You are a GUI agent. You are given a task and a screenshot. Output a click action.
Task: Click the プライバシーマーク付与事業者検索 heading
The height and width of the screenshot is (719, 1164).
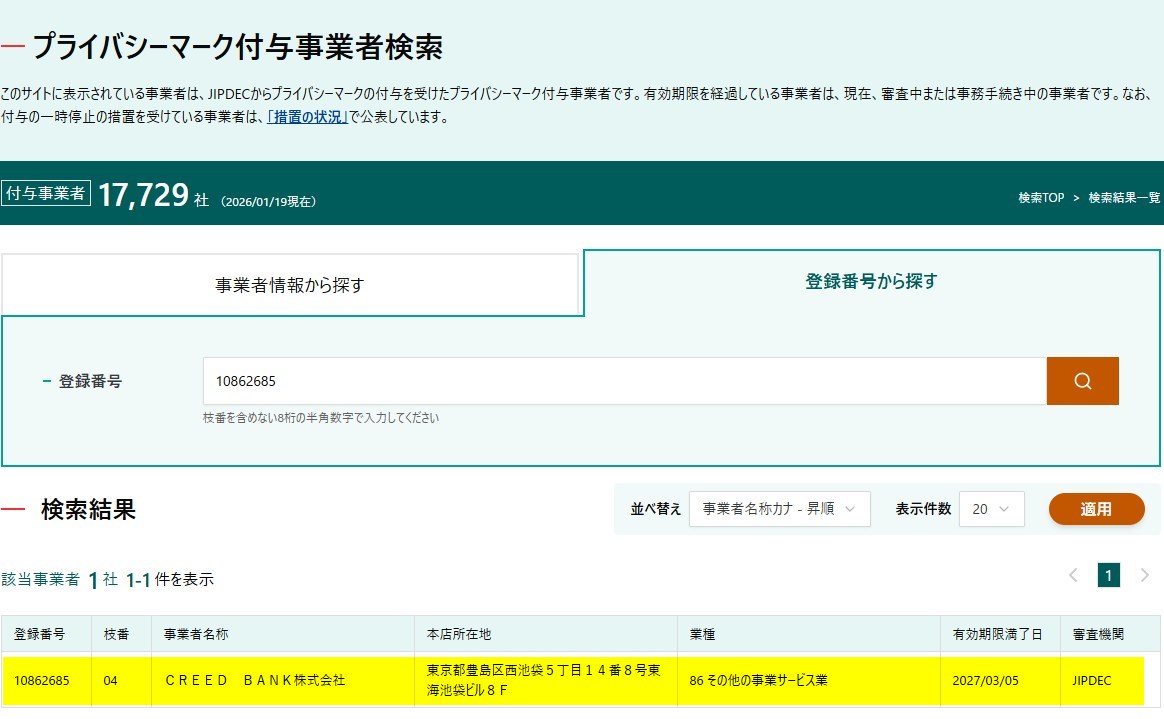(237, 47)
